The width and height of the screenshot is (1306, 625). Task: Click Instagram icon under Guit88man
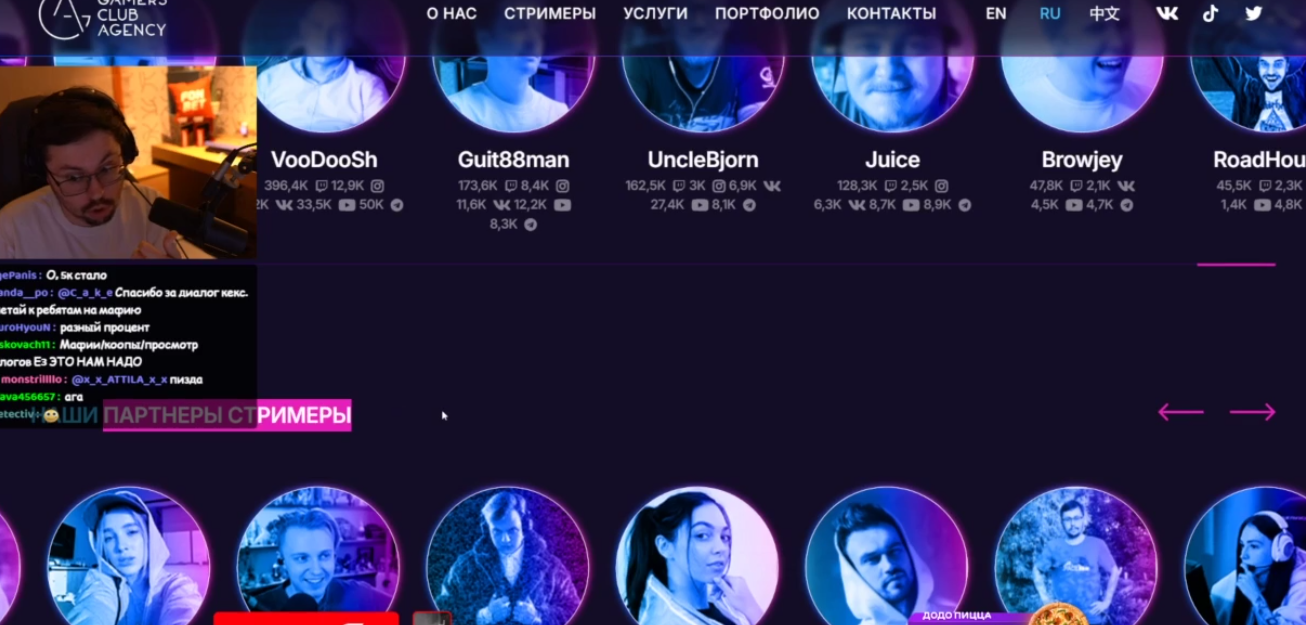click(x=563, y=186)
